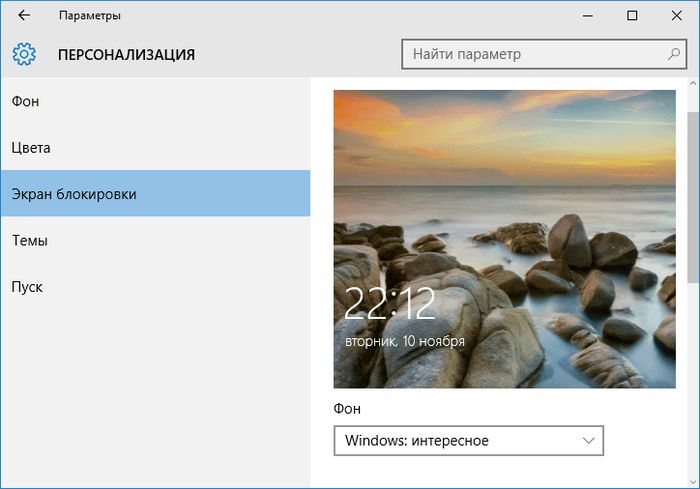Maximize the Параметры window
700x489 pixels.
[632, 16]
